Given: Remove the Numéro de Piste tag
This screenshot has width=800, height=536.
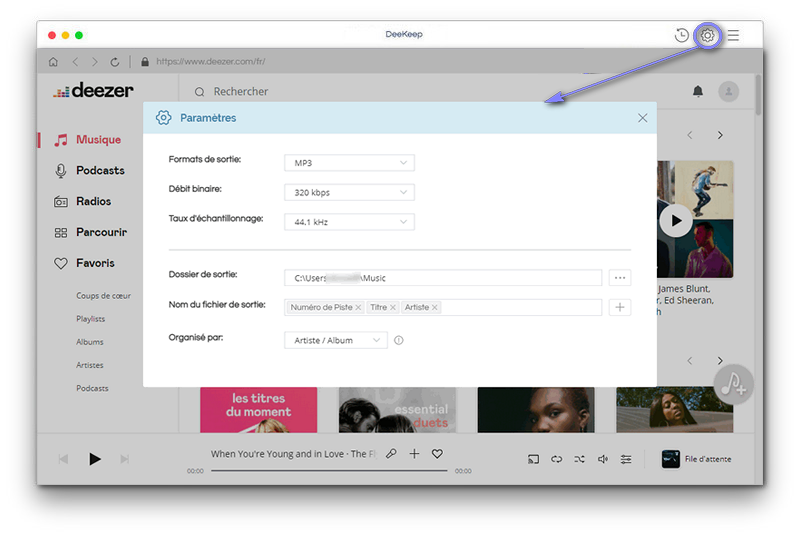Looking at the screenshot, I should coord(358,308).
